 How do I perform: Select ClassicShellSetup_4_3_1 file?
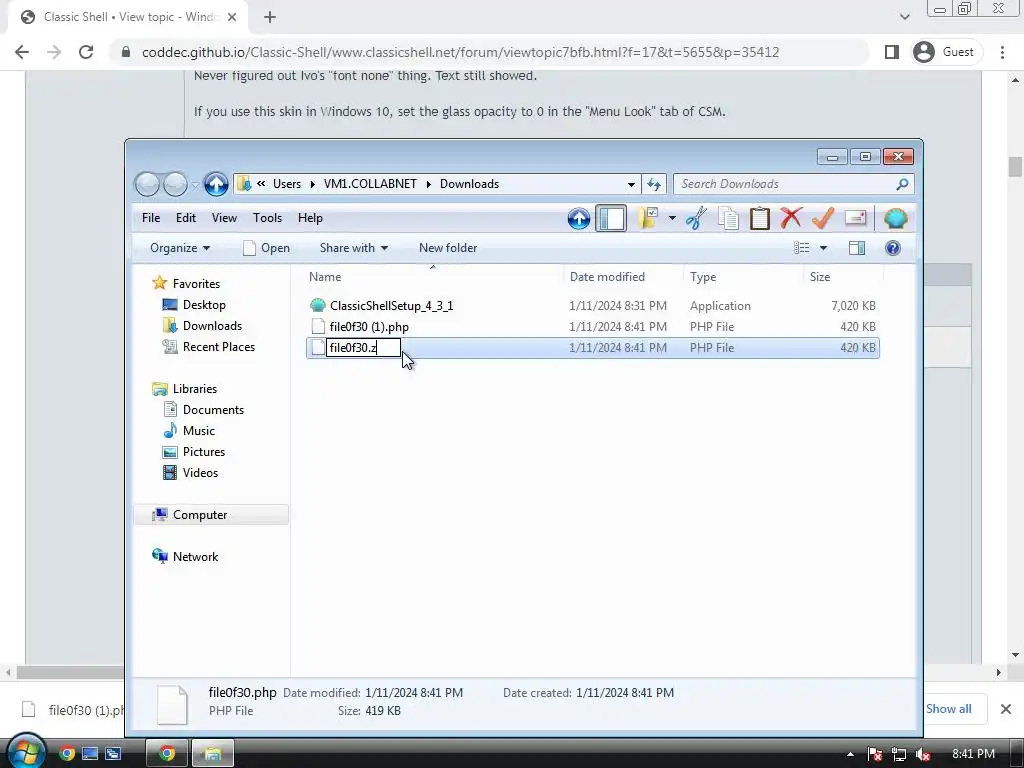point(391,306)
